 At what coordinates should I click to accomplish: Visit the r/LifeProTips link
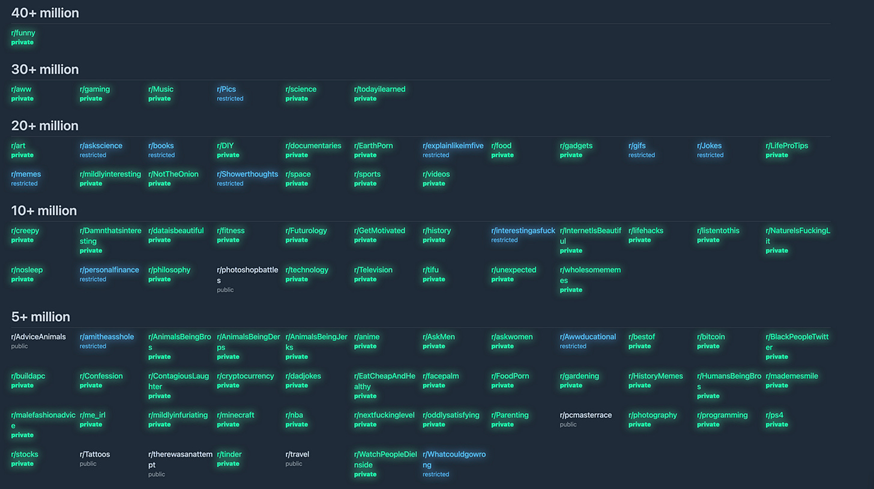(x=787, y=146)
